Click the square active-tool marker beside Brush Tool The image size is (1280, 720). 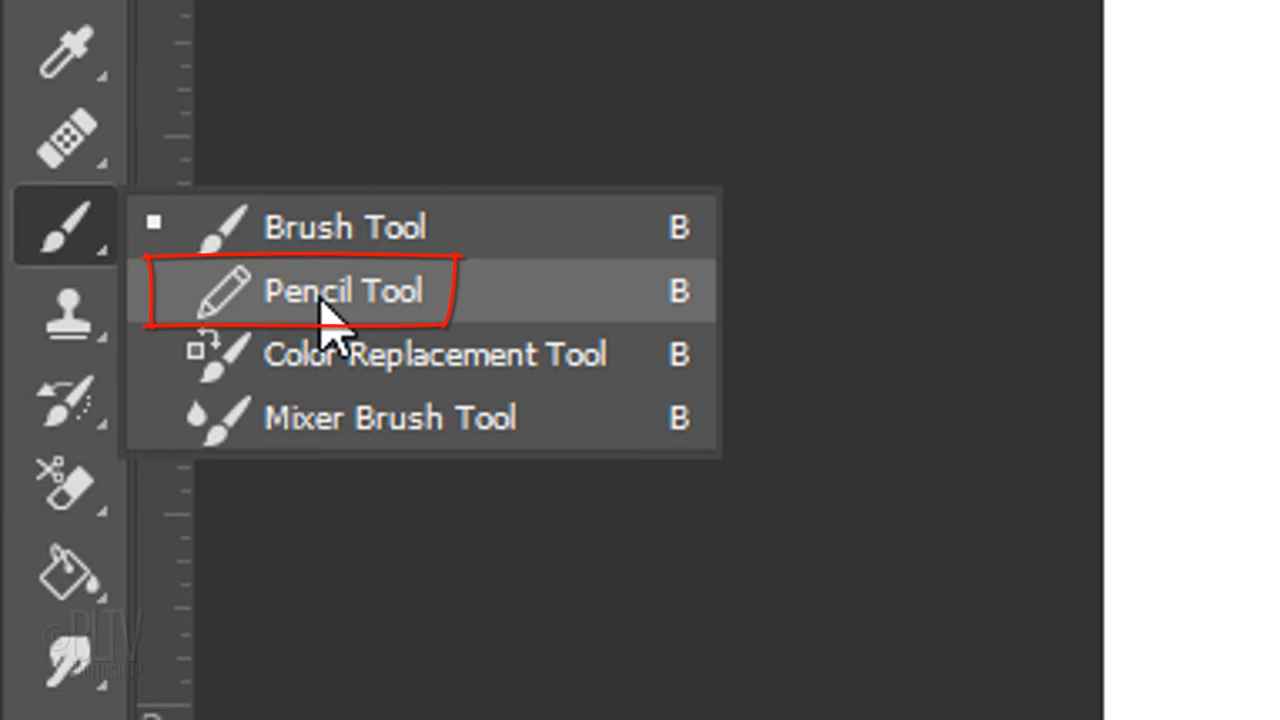tap(153, 222)
